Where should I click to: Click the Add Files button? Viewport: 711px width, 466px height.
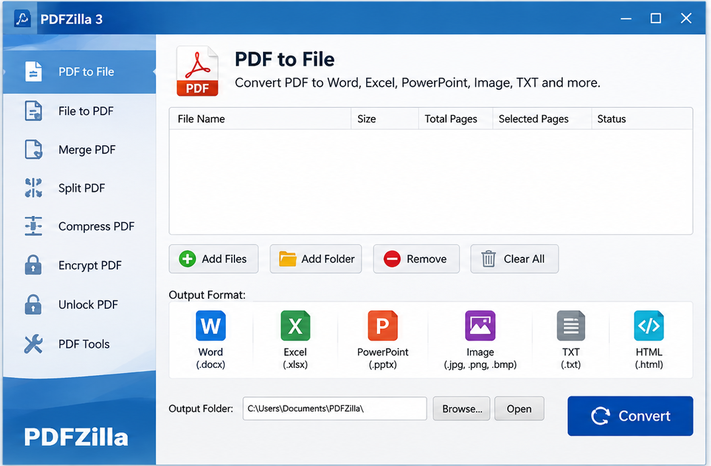(x=214, y=259)
